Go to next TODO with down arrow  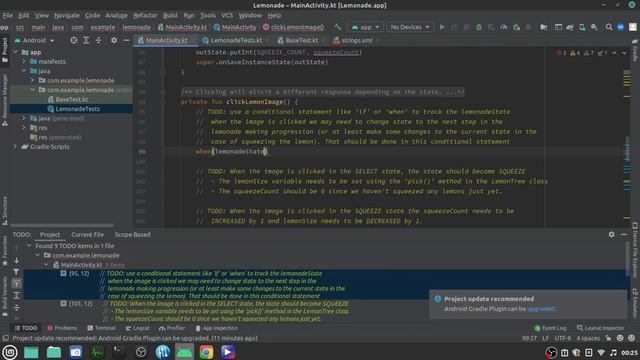click(16, 260)
